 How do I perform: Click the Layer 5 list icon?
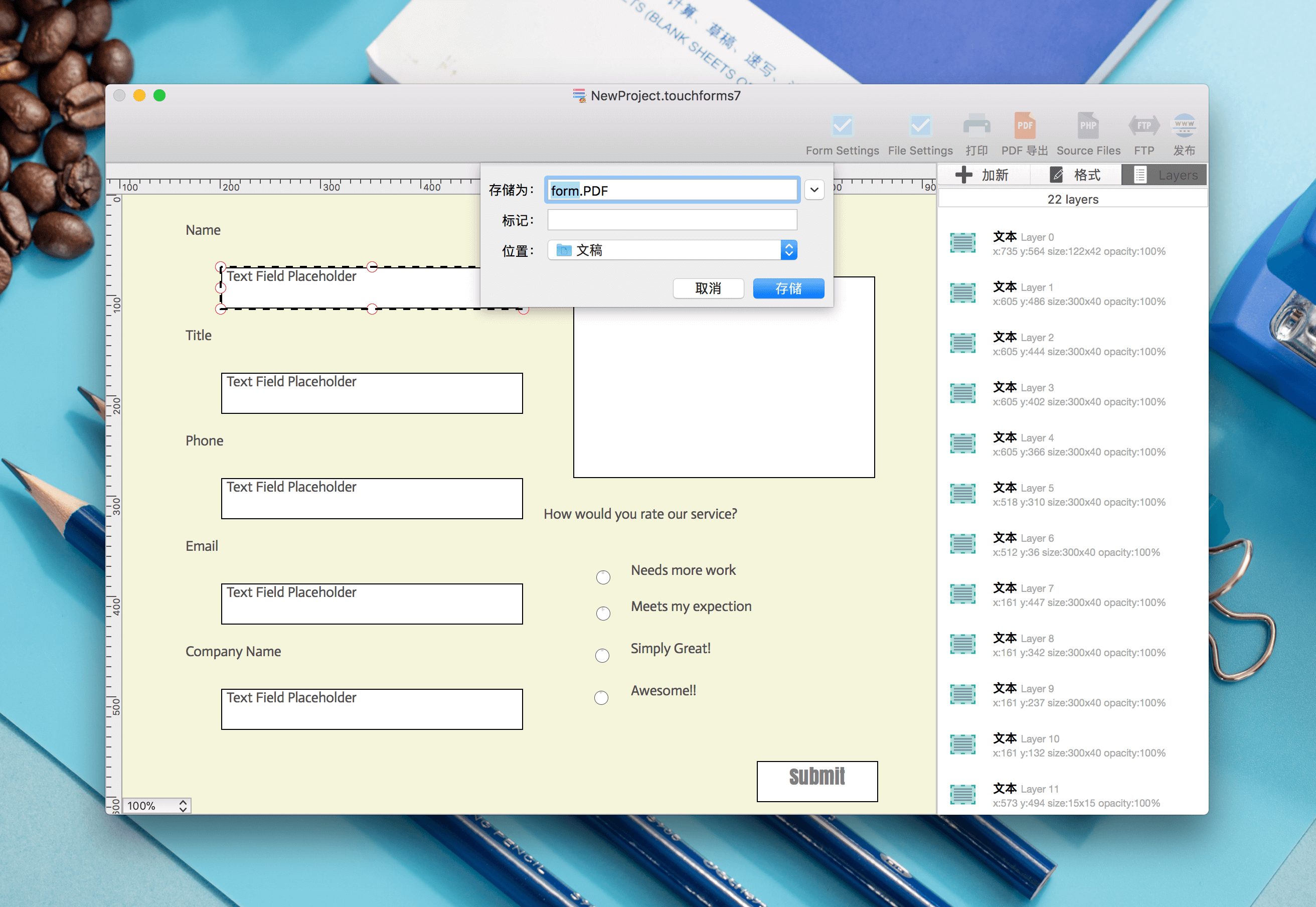963,494
